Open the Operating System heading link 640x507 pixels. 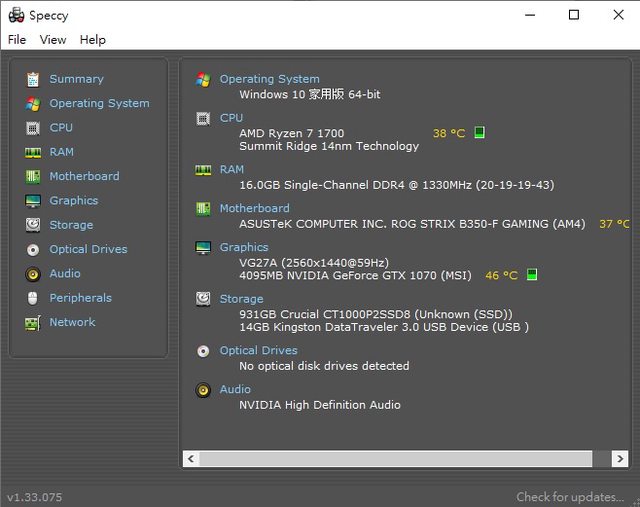pos(269,79)
